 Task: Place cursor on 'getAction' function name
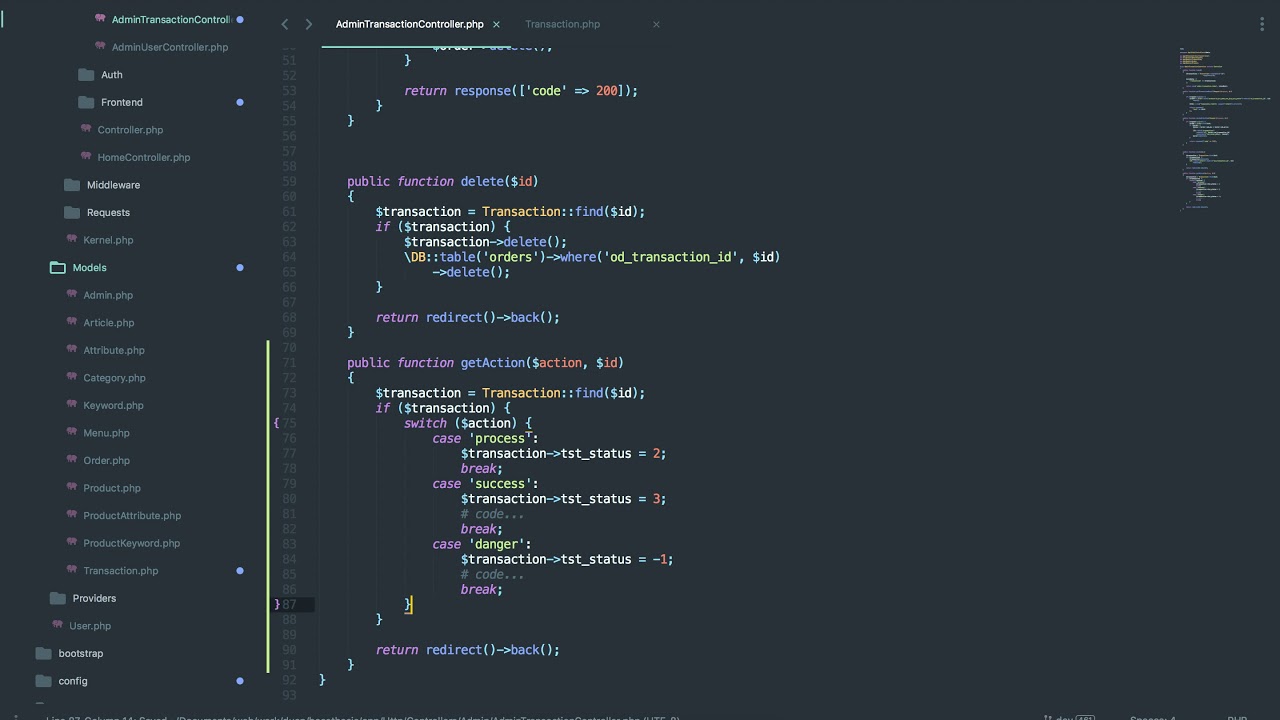click(x=492, y=363)
